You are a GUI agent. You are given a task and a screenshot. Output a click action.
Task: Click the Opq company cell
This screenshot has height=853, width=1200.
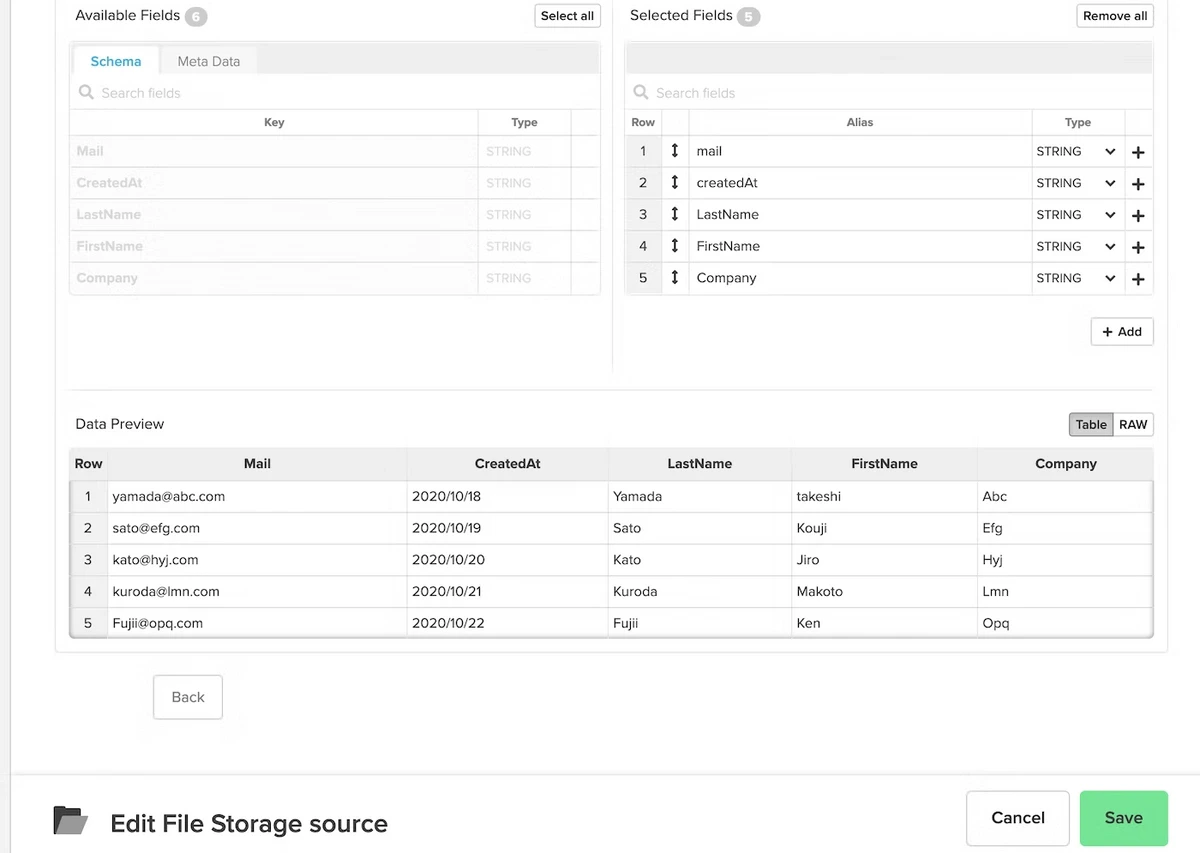point(1065,623)
